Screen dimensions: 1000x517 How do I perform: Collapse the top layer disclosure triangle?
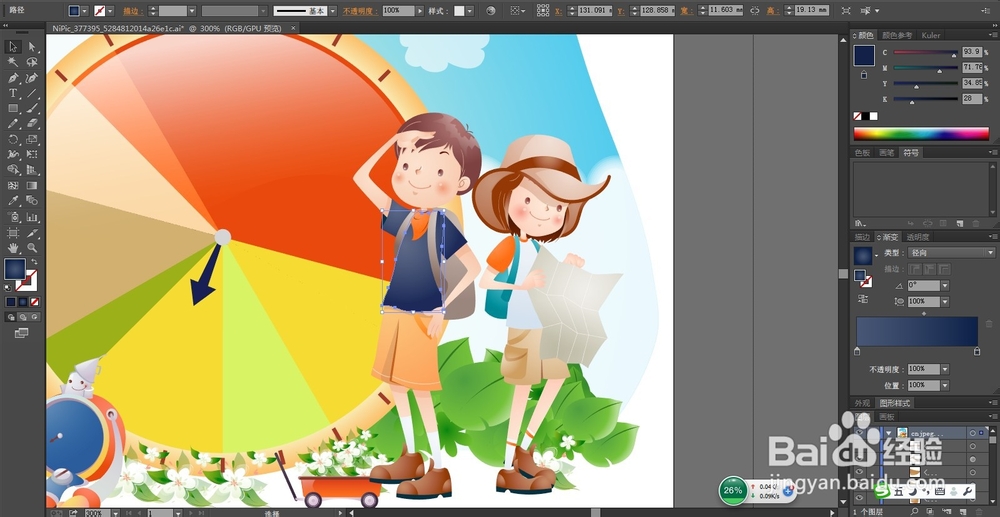pyautogui.click(x=888, y=433)
